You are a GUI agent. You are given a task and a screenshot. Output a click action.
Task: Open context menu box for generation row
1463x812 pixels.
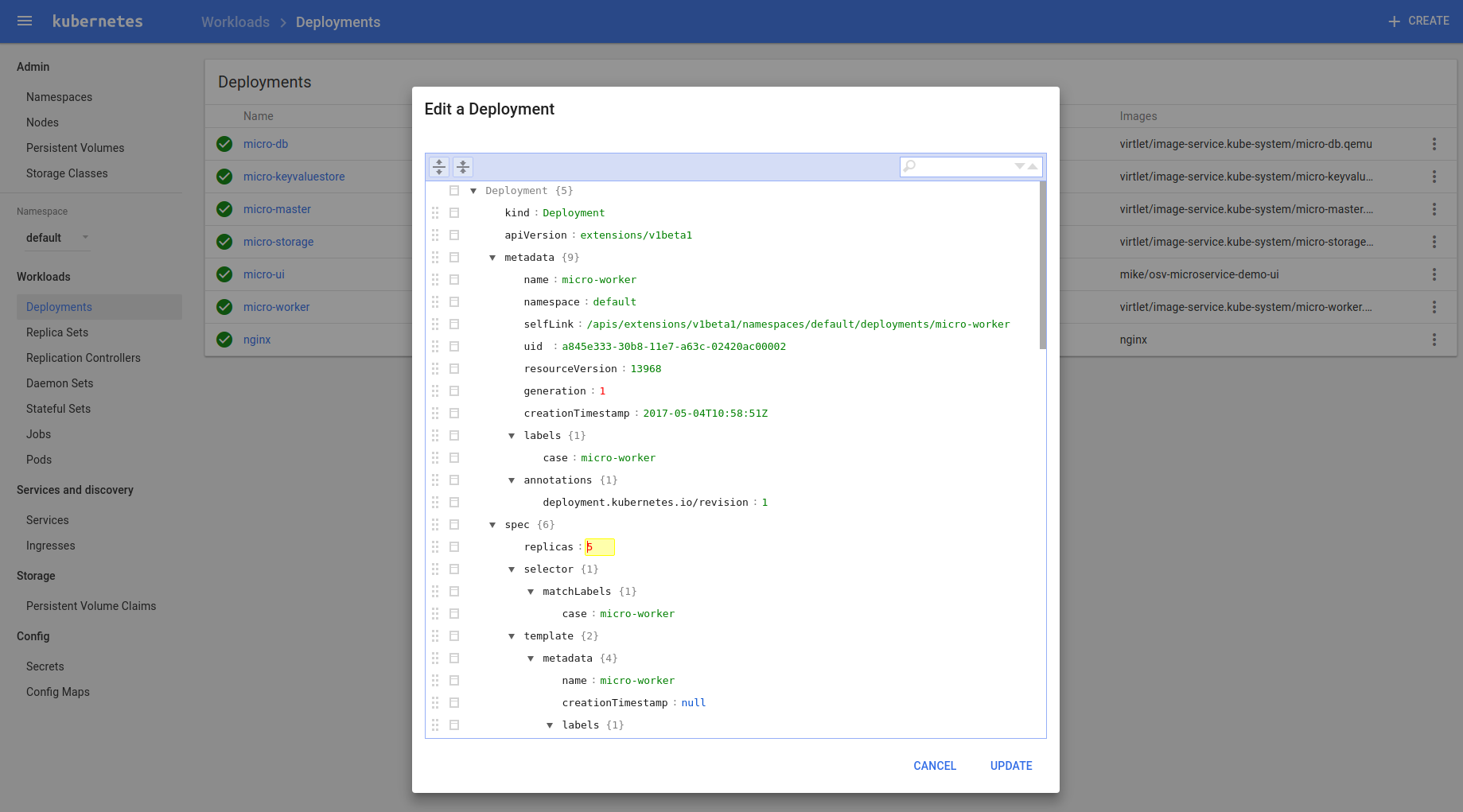454,391
